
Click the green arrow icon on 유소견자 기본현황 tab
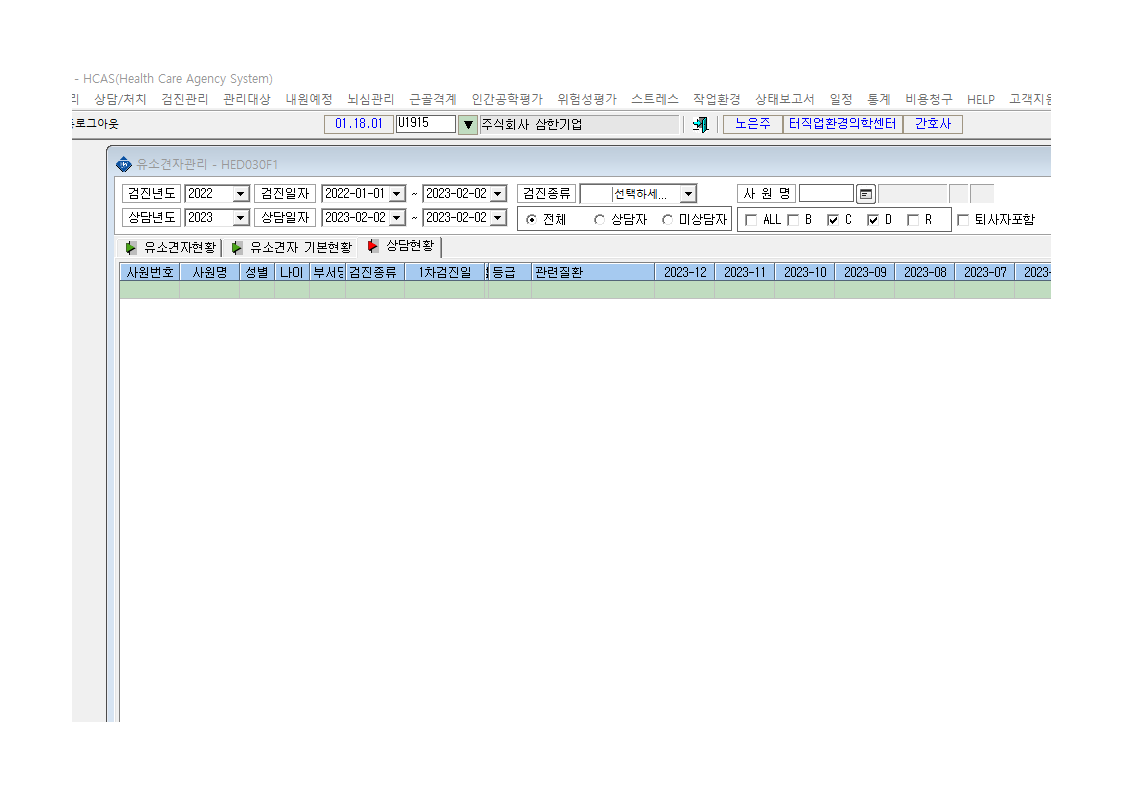pos(236,248)
